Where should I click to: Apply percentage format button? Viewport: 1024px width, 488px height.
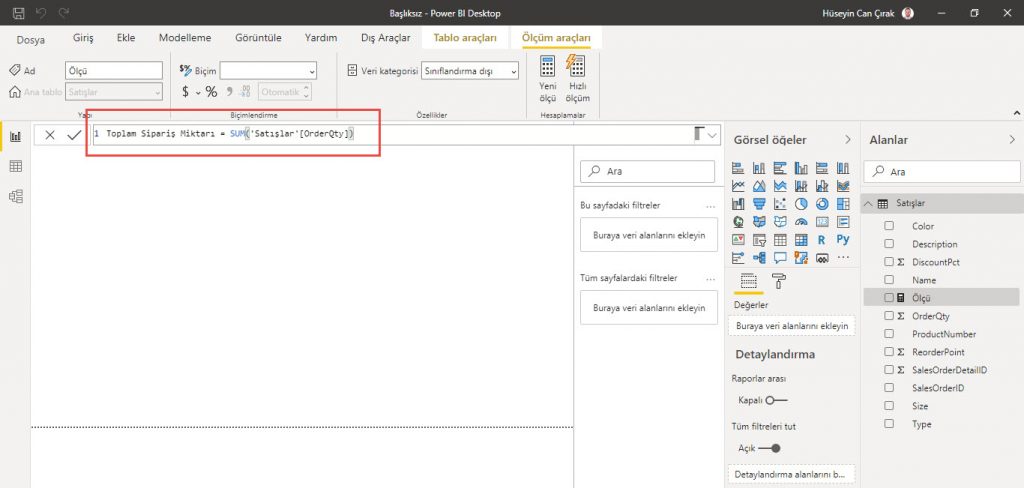[x=212, y=92]
